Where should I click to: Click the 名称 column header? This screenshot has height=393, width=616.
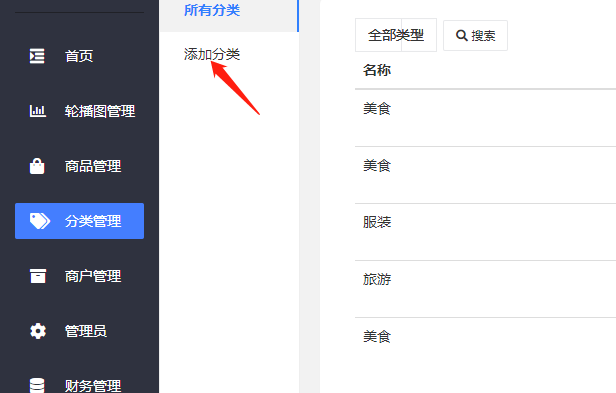tap(377, 70)
